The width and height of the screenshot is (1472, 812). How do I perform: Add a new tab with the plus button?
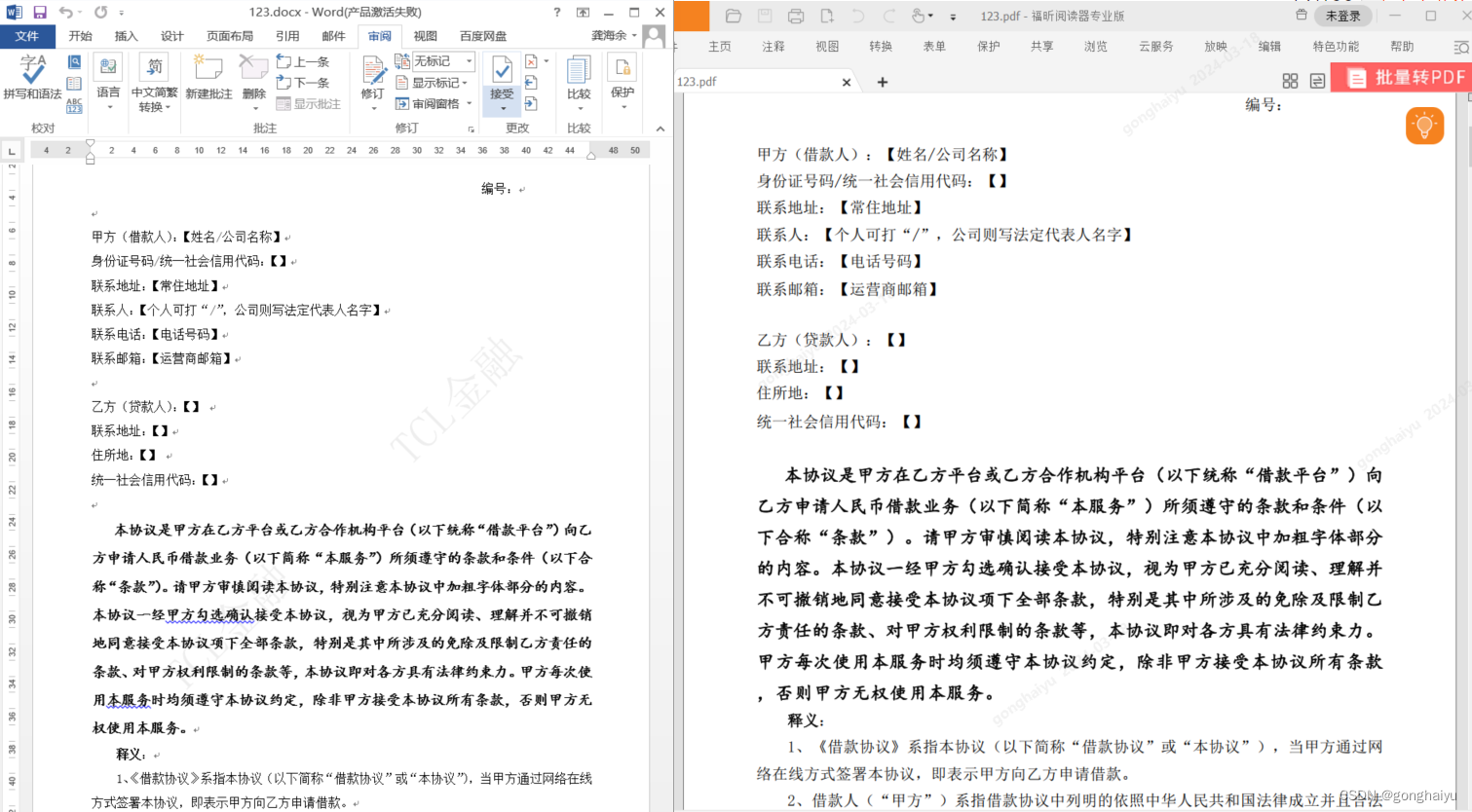[883, 82]
